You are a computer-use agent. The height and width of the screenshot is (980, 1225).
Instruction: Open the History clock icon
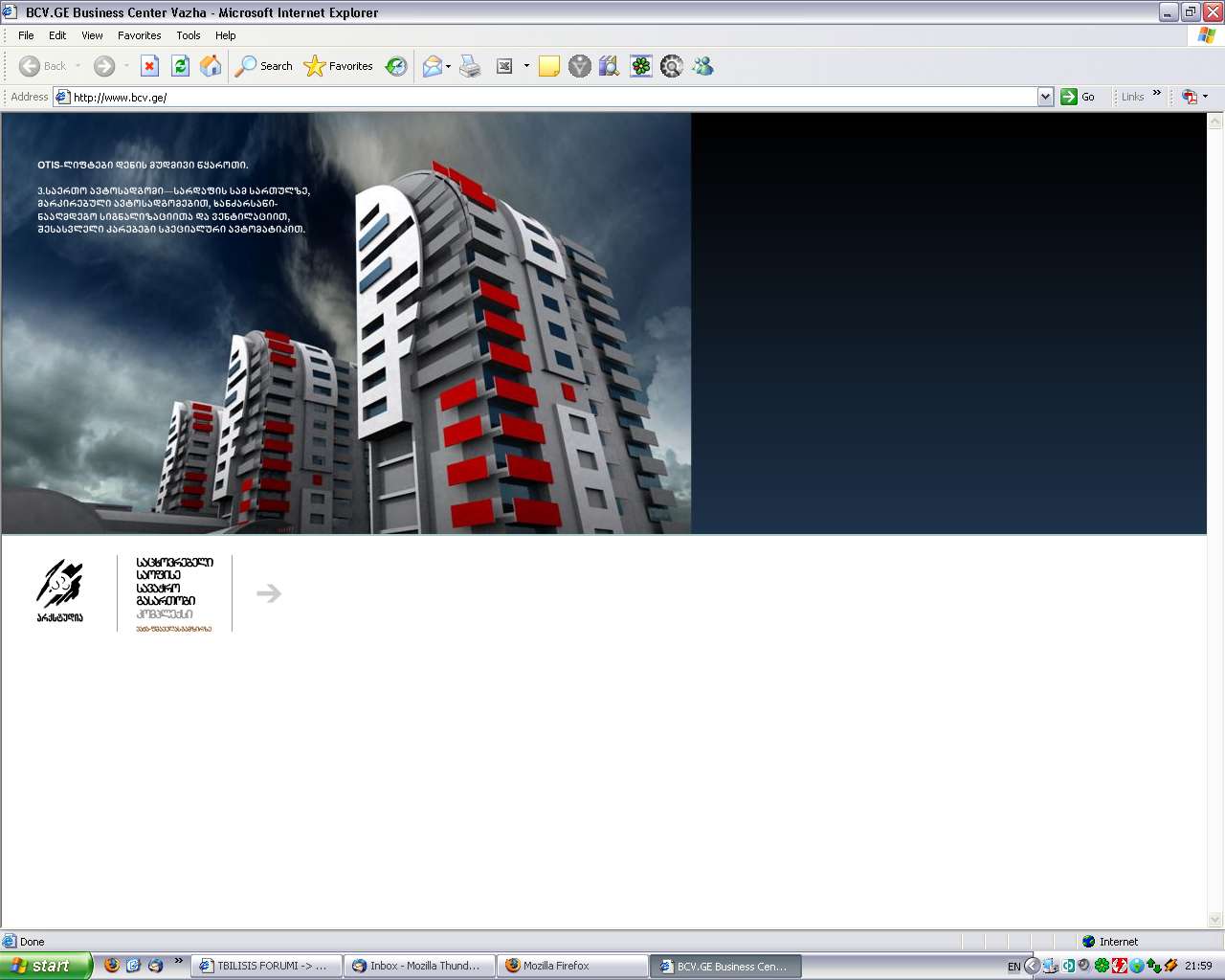[x=396, y=66]
